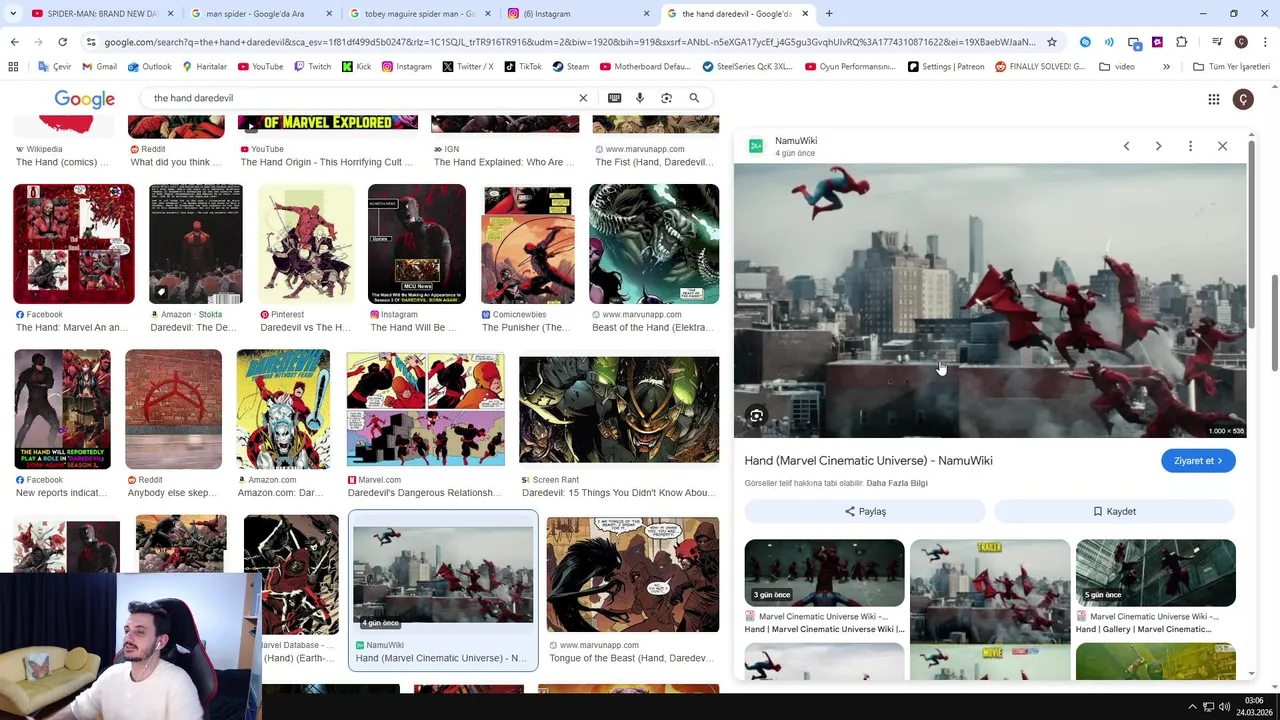
Task: Open a new browser tab
Action: click(x=829, y=14)
